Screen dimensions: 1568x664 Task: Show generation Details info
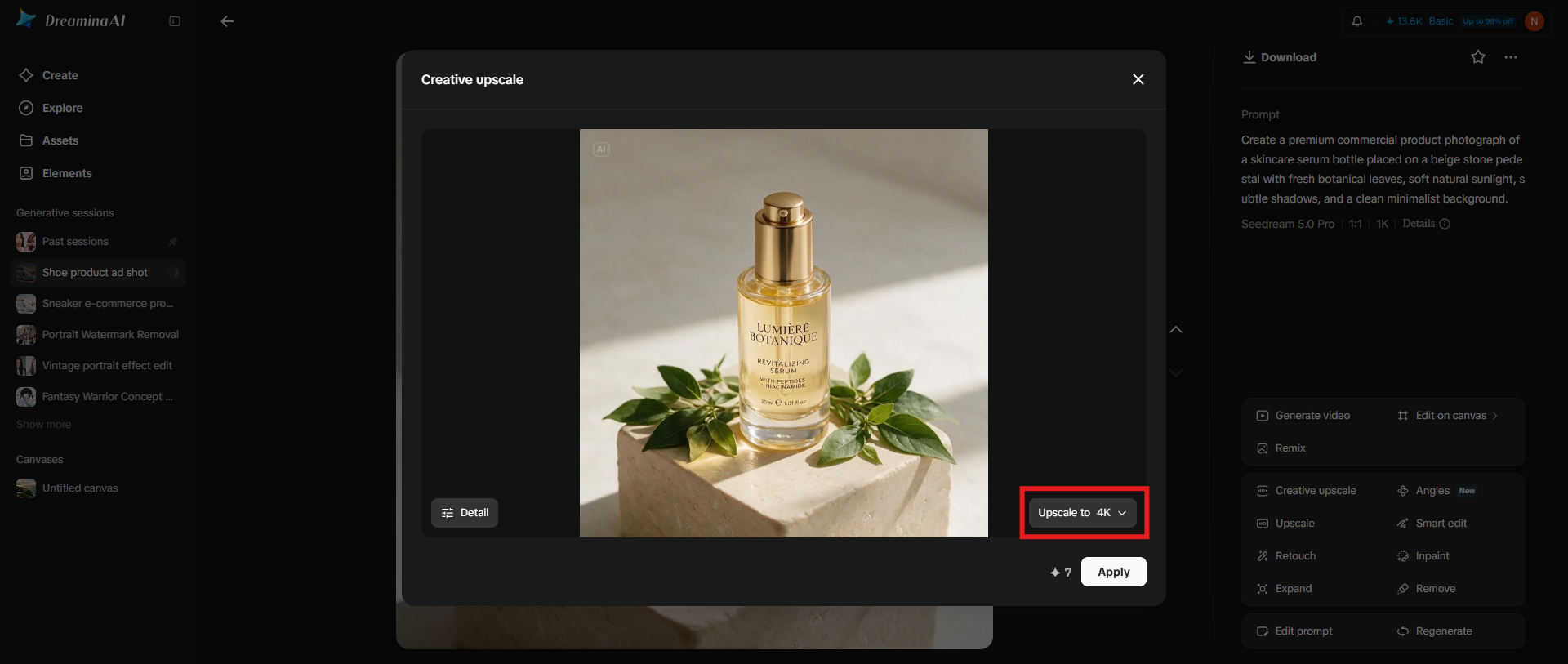tap(1426, 224)
